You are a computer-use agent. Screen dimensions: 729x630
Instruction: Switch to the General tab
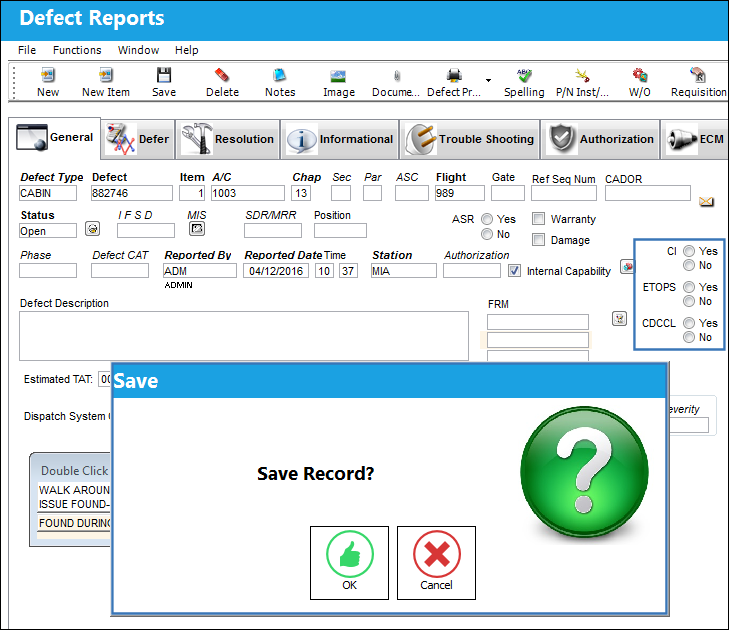(54, 138)
